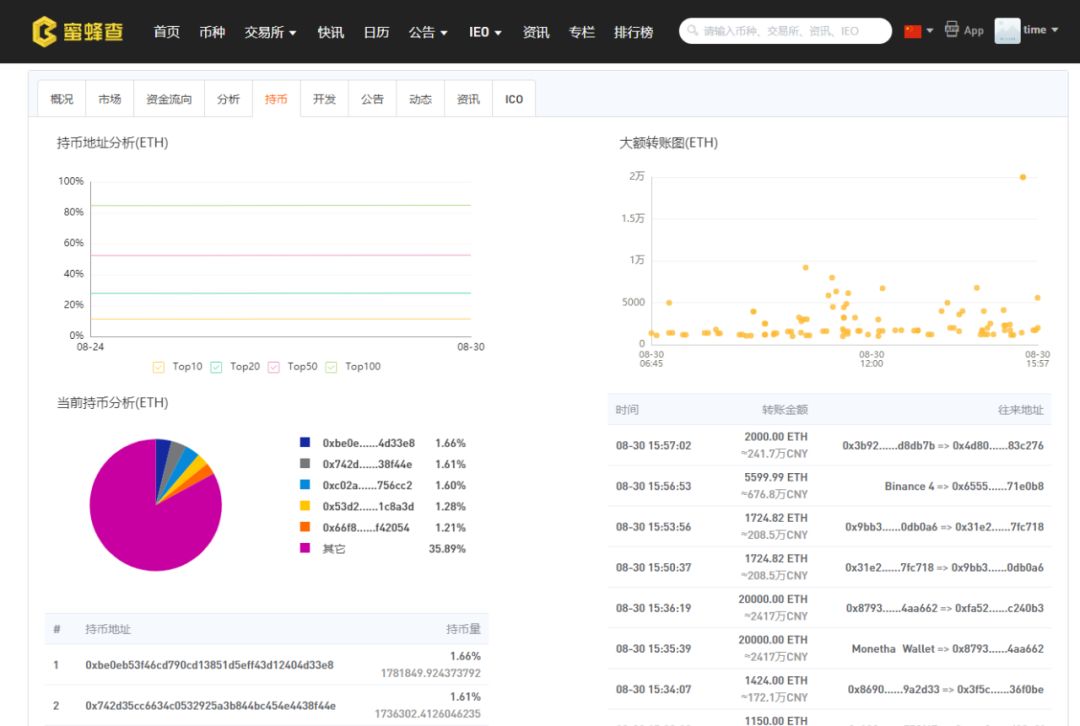This screenshot has height=726, width=1080.
Task: Click the 蜜蜂查 logo icon
Action: (x=44, y=32)
